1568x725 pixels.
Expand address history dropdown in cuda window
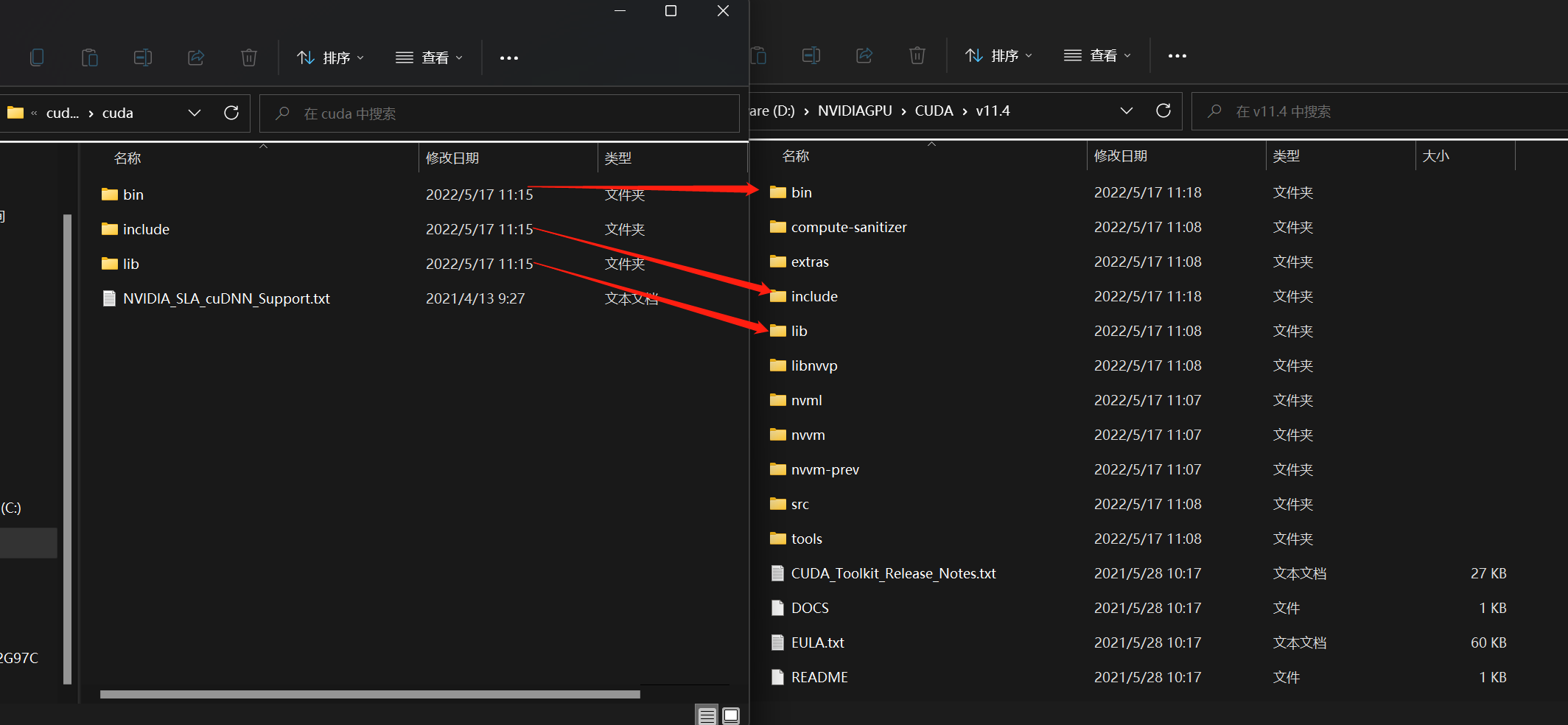(195, 113)
